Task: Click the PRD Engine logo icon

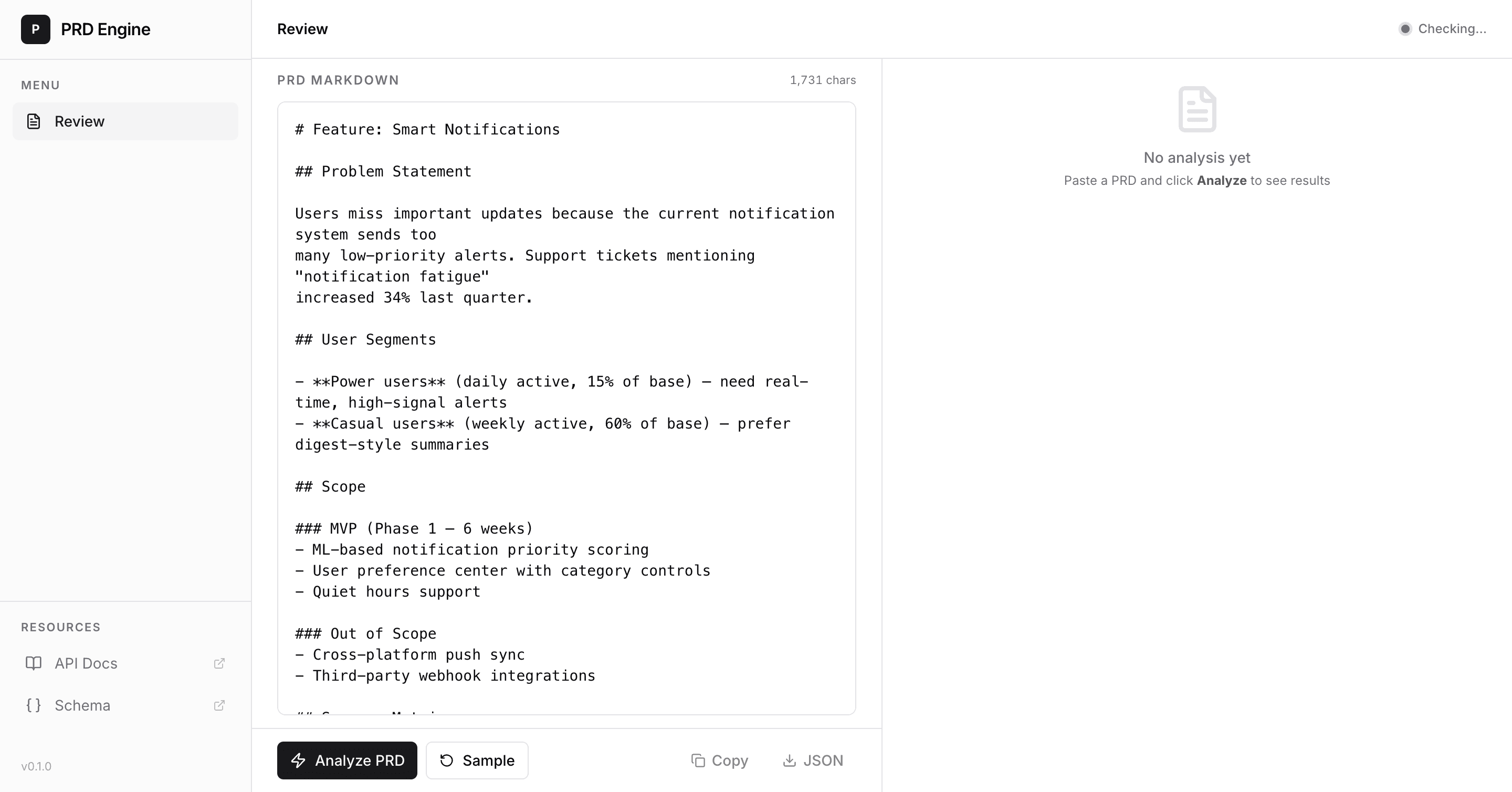Action: (35, 29)
